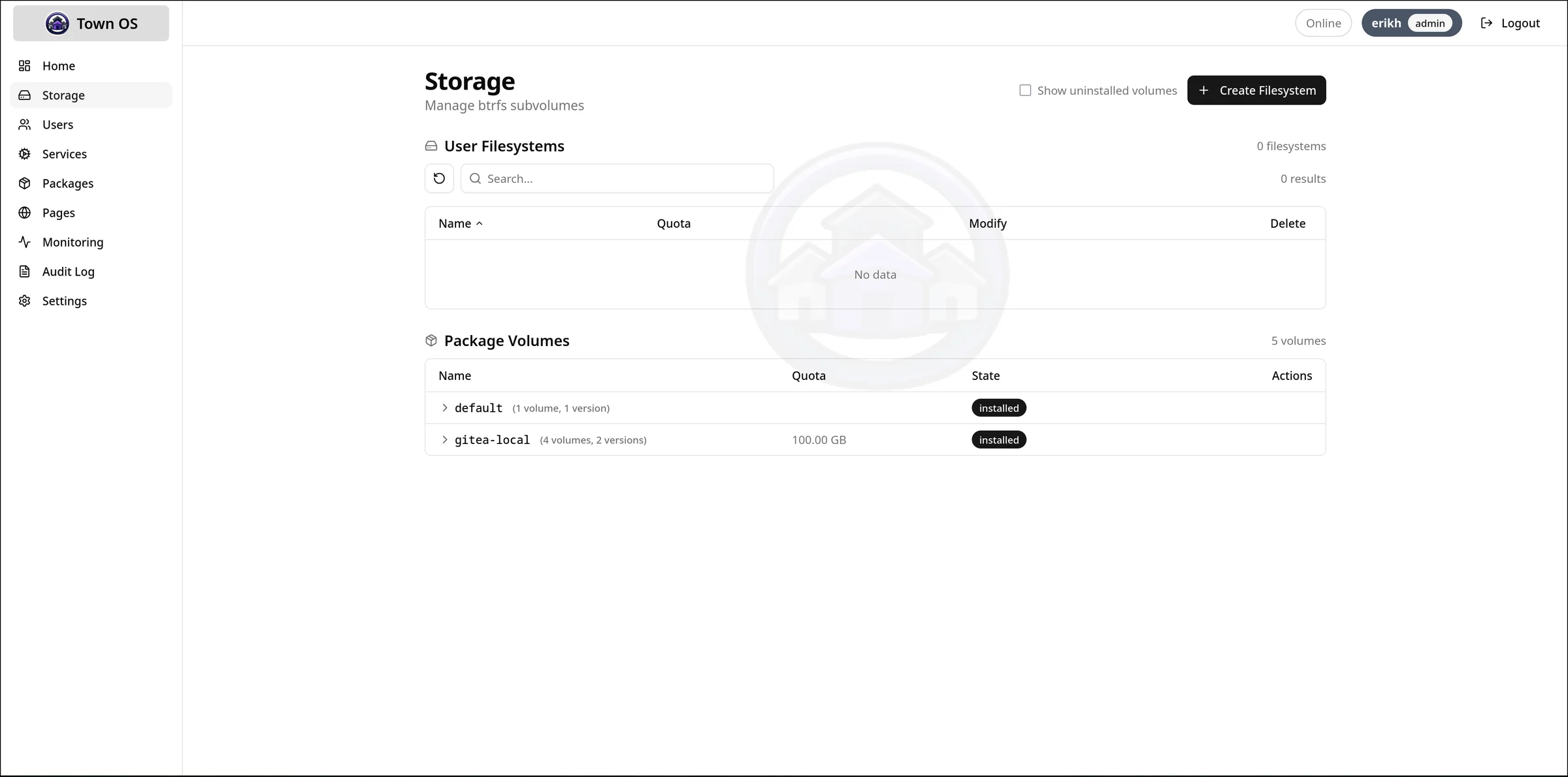Sort filesystems by Name column
Viewport: 1568px width, 777px height.
point(461,223)
